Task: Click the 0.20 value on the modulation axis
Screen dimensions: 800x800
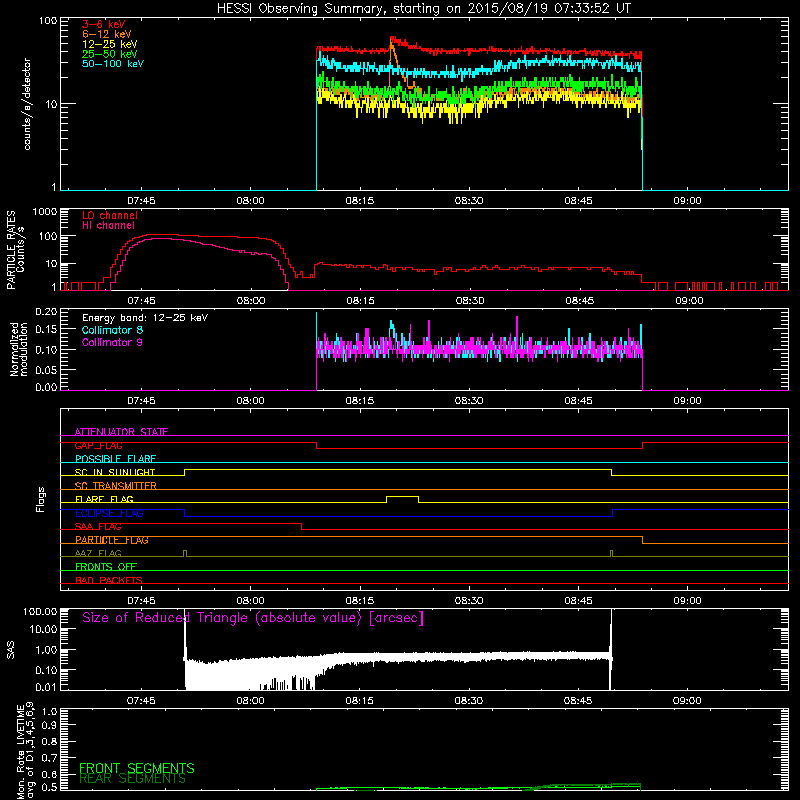Action: point(46,311)
